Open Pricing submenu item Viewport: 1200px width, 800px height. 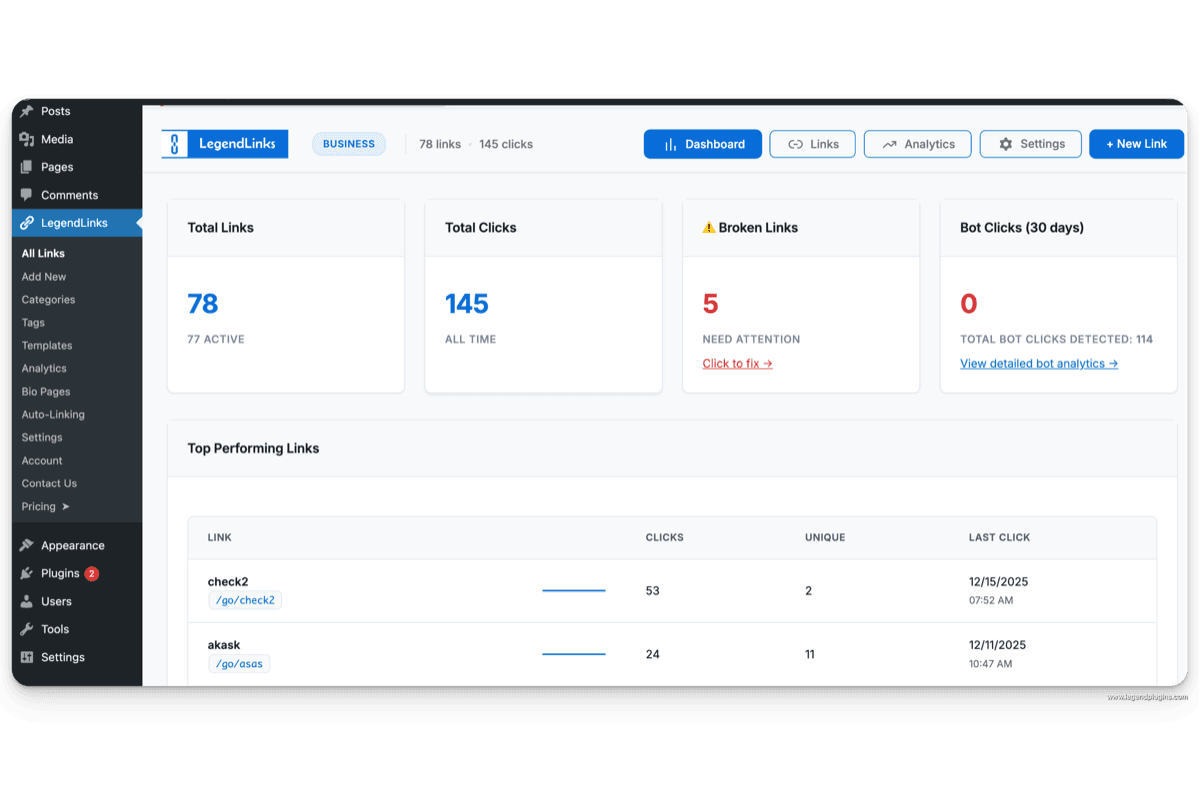39,506
